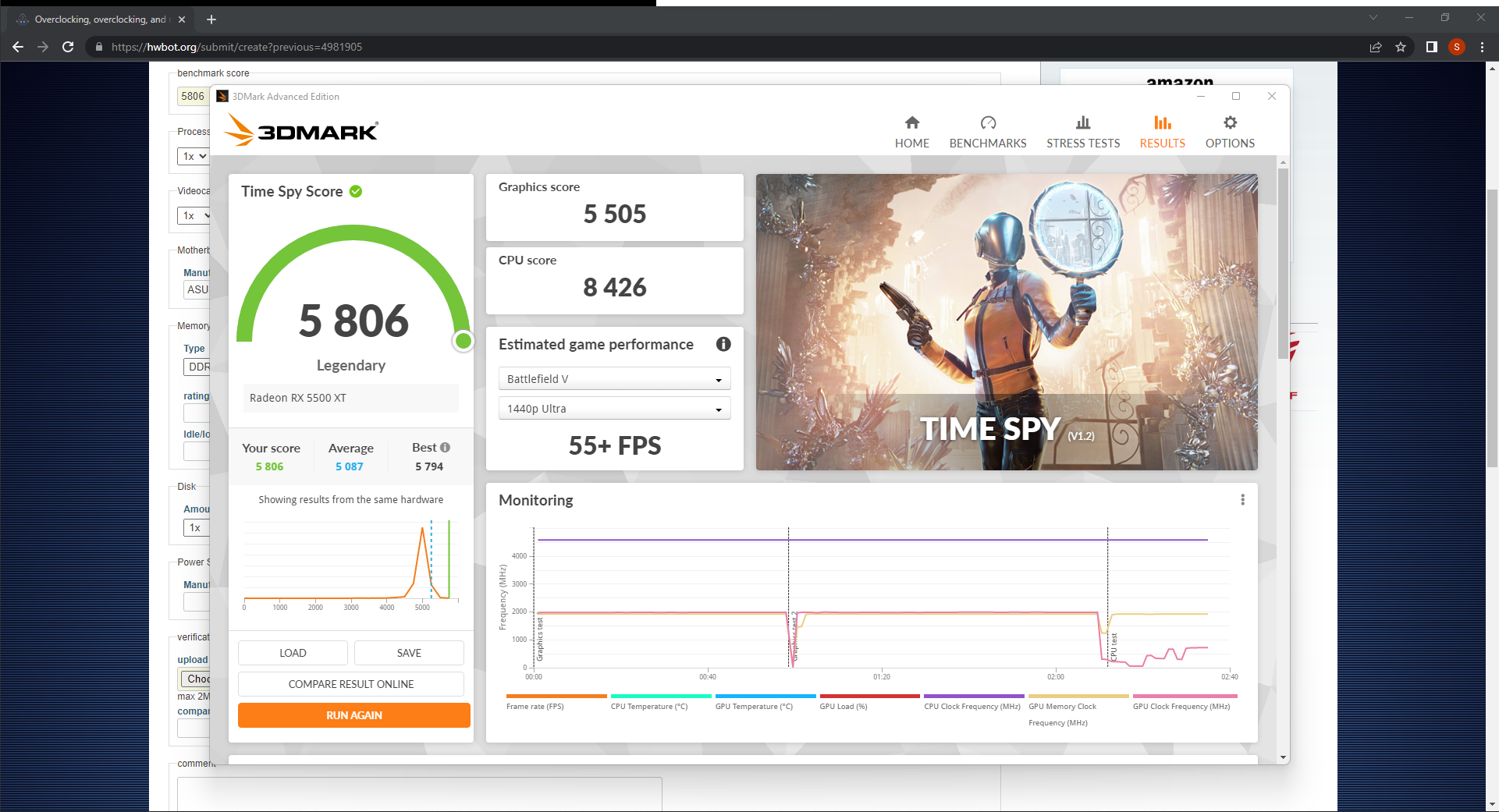1499x812 pixels.
Task: Go back in the Chrome browser
Action: point(18,47)
